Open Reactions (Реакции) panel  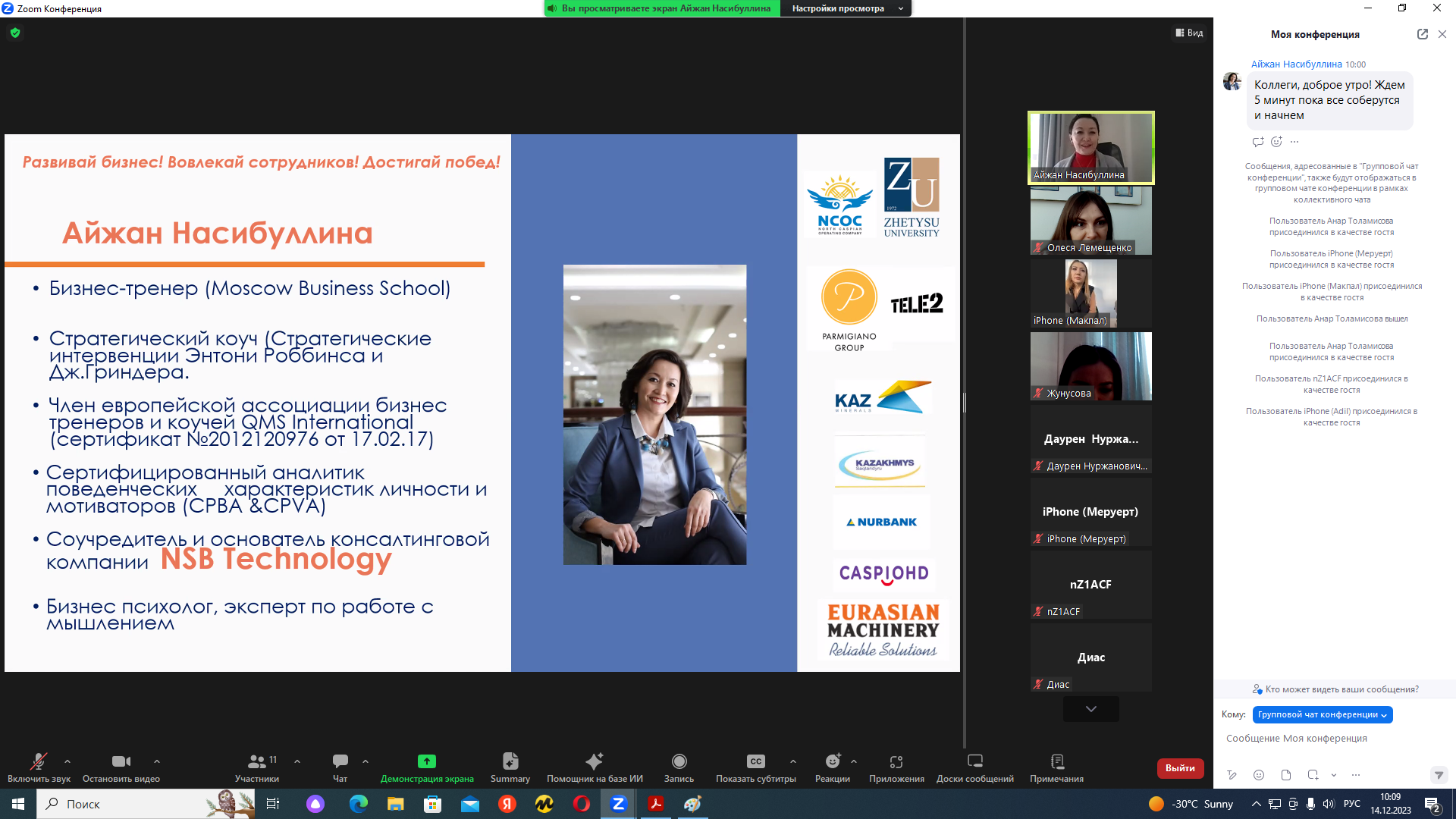(832, 767)
